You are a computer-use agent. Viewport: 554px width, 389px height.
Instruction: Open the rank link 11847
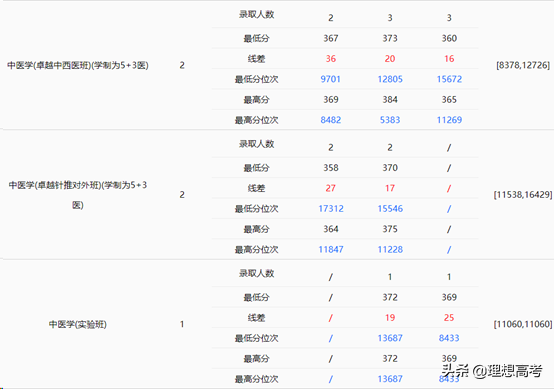331,250
